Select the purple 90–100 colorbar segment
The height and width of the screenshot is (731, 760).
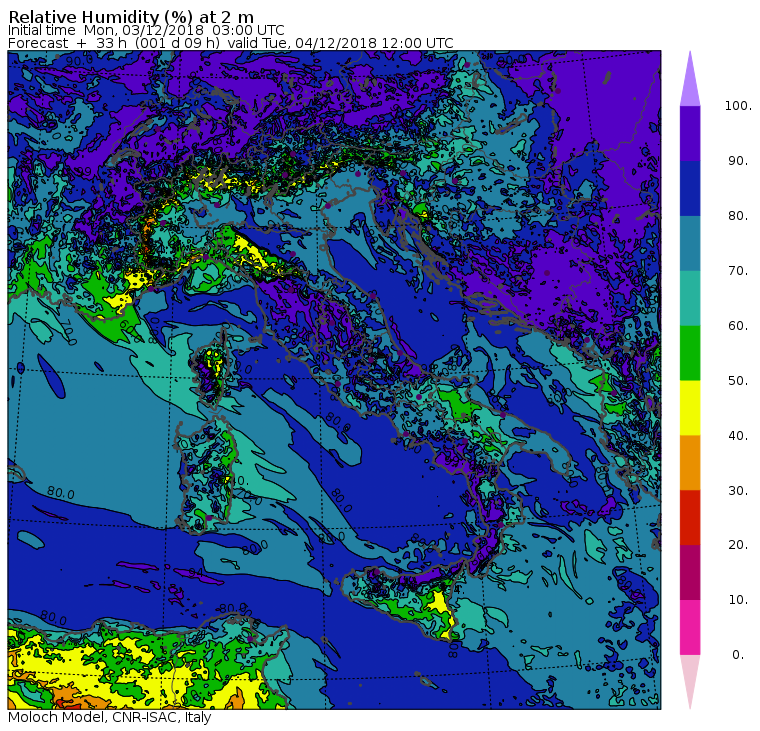tap(690, 133)
